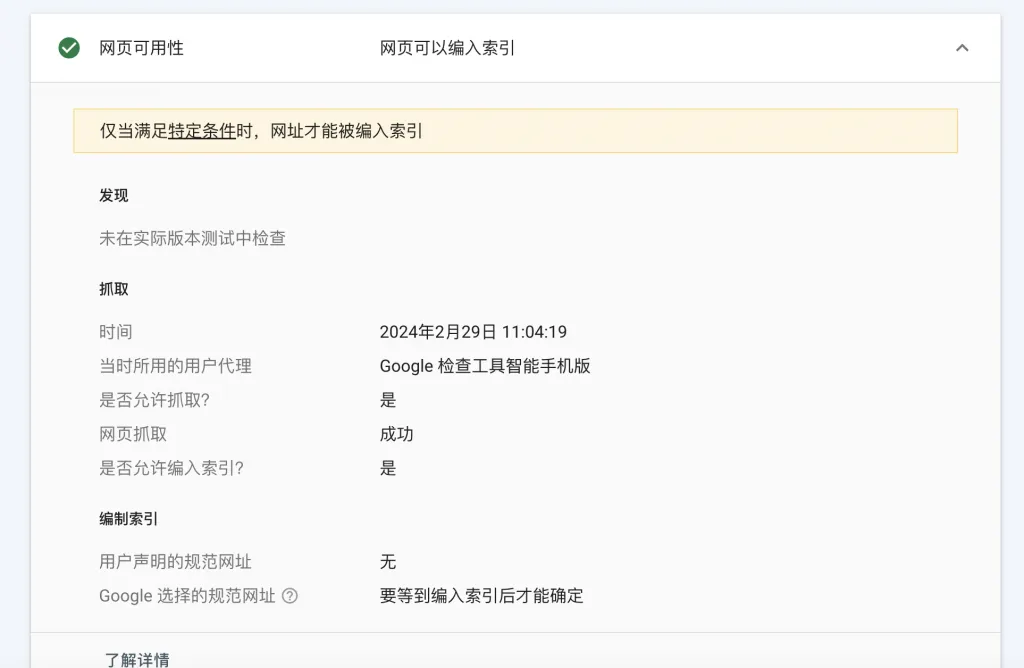Click the 要等到编入索引后才能确定 value
Image resolution: width=1024 pixels, height=668 pixels.
(481, 596)
